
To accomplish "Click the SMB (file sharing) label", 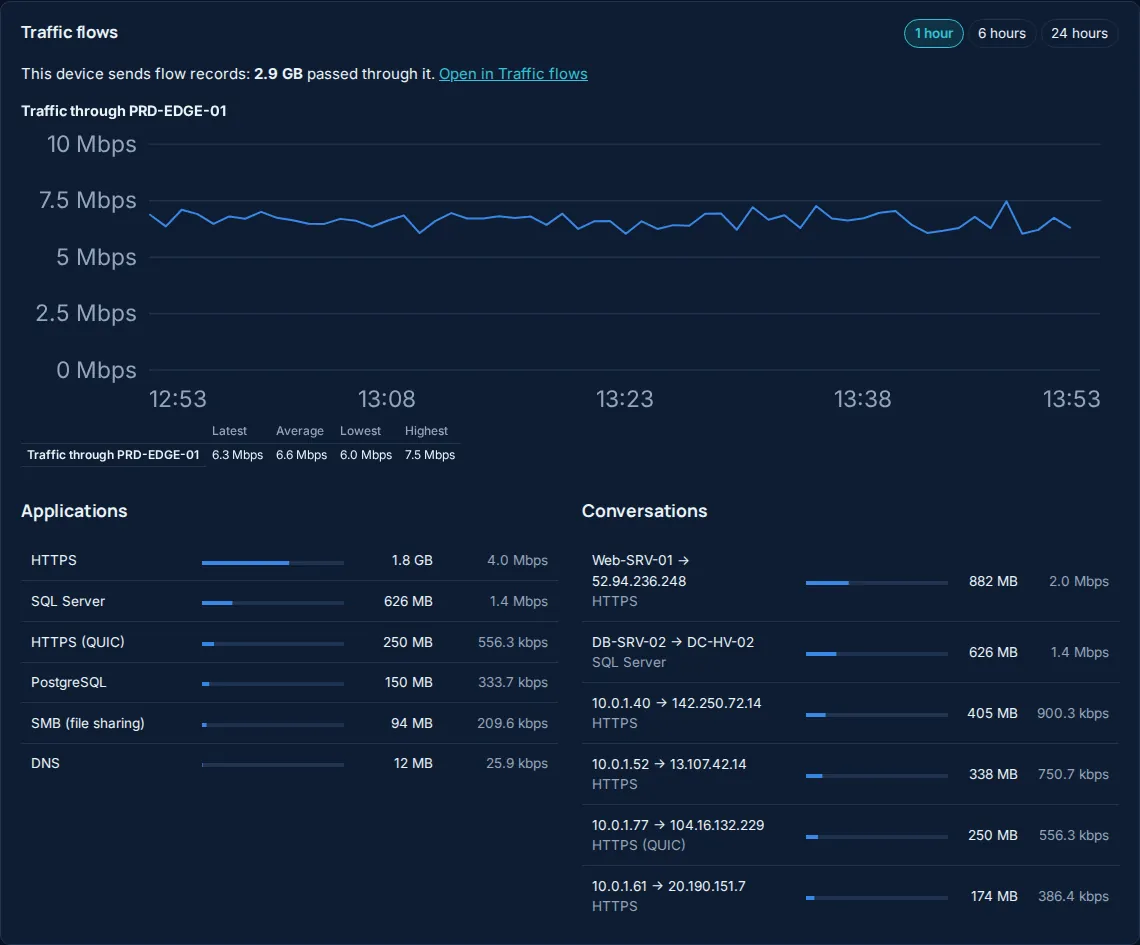I will [87, 723].
